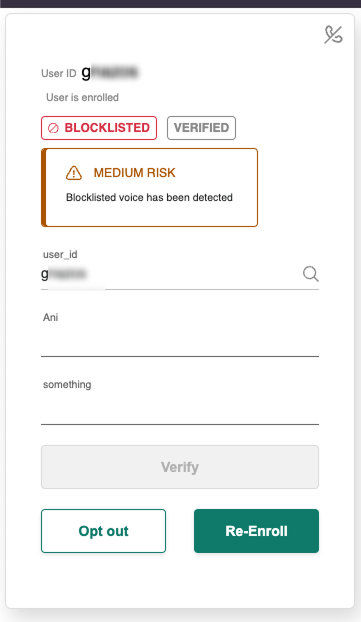Click the blocklisted circle-slash icon
Viewport: 361px width, 622px height.
click(53, 128)
